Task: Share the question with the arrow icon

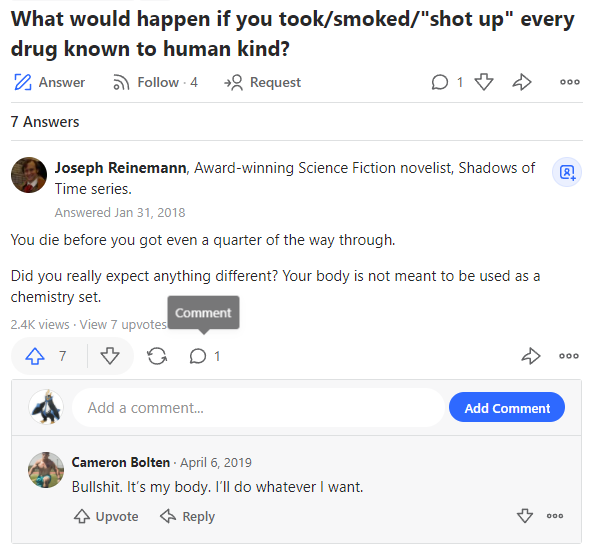Action: tap(522, 82)
